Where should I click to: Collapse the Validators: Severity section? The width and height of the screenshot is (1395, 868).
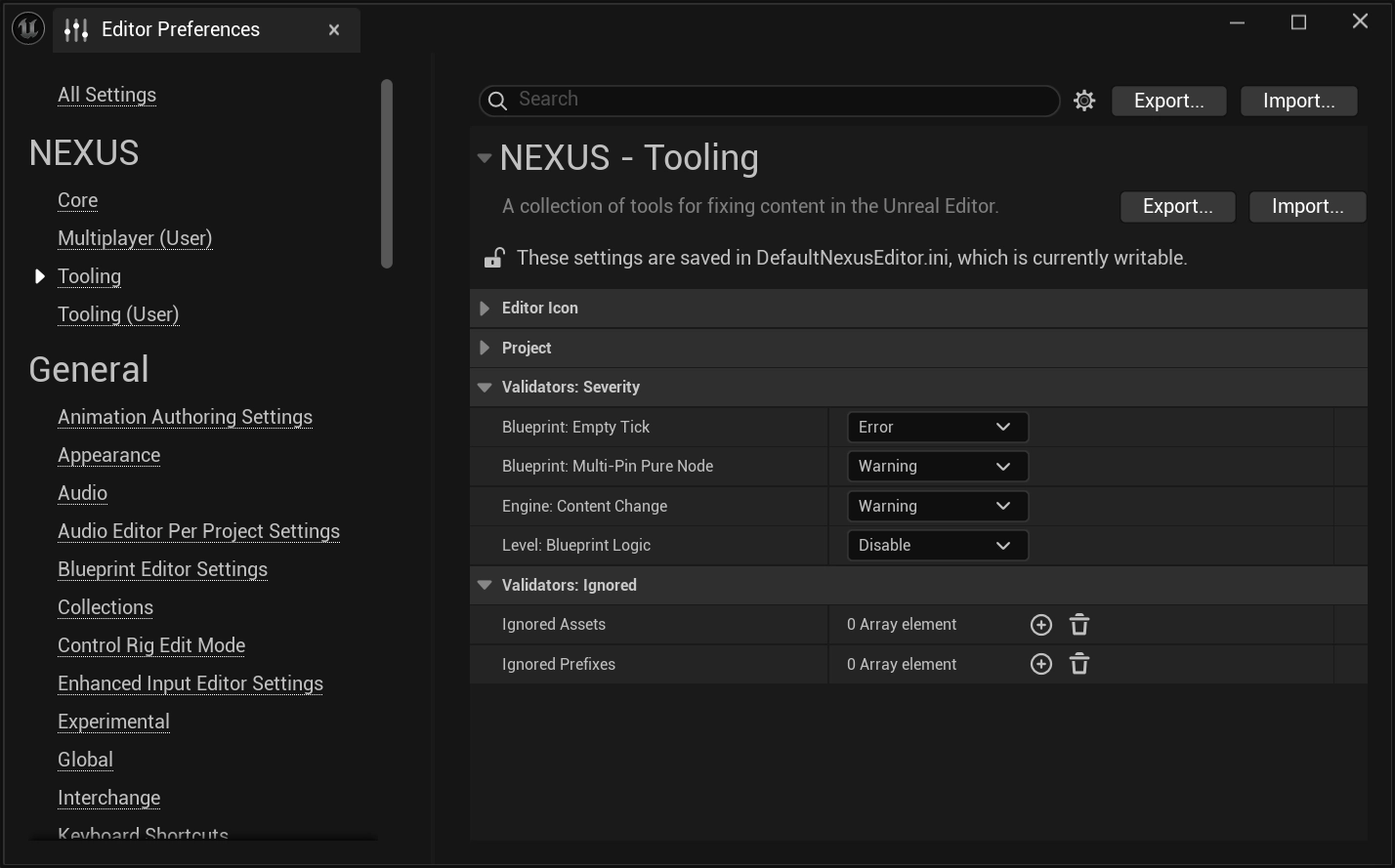[x=485, y=387]
